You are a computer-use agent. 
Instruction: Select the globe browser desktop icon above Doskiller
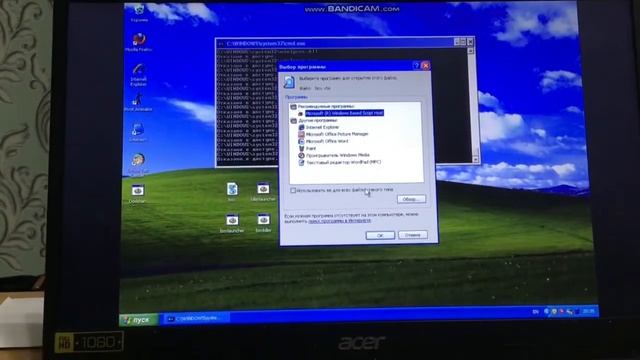point(138,163)
